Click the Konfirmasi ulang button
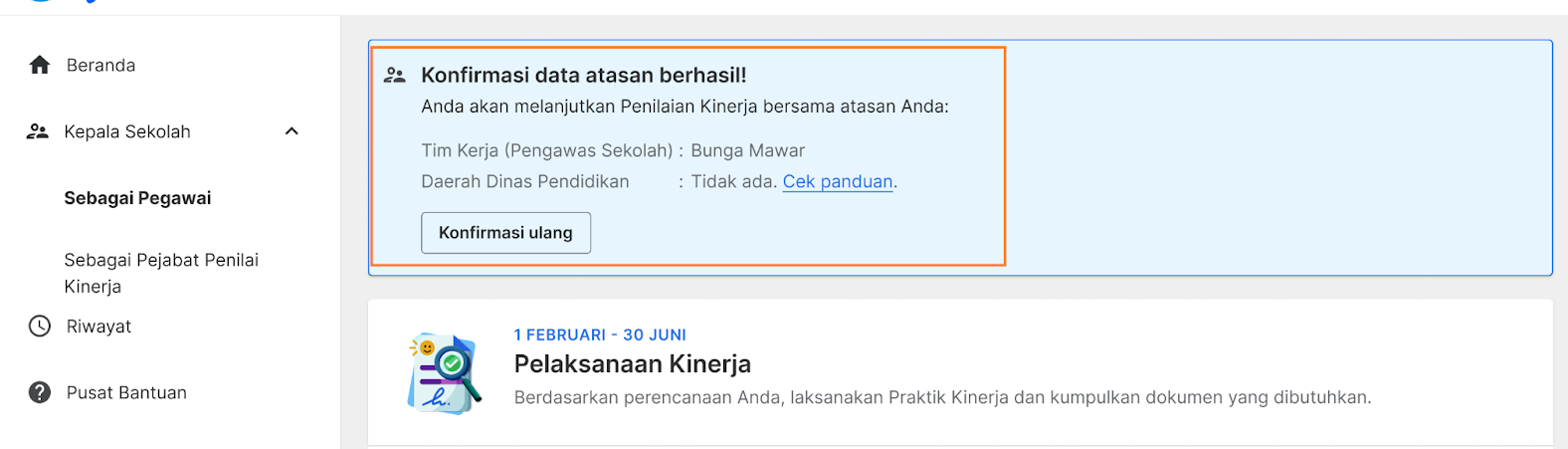Viewport: 1568px width, 449px height. (505, 233)
